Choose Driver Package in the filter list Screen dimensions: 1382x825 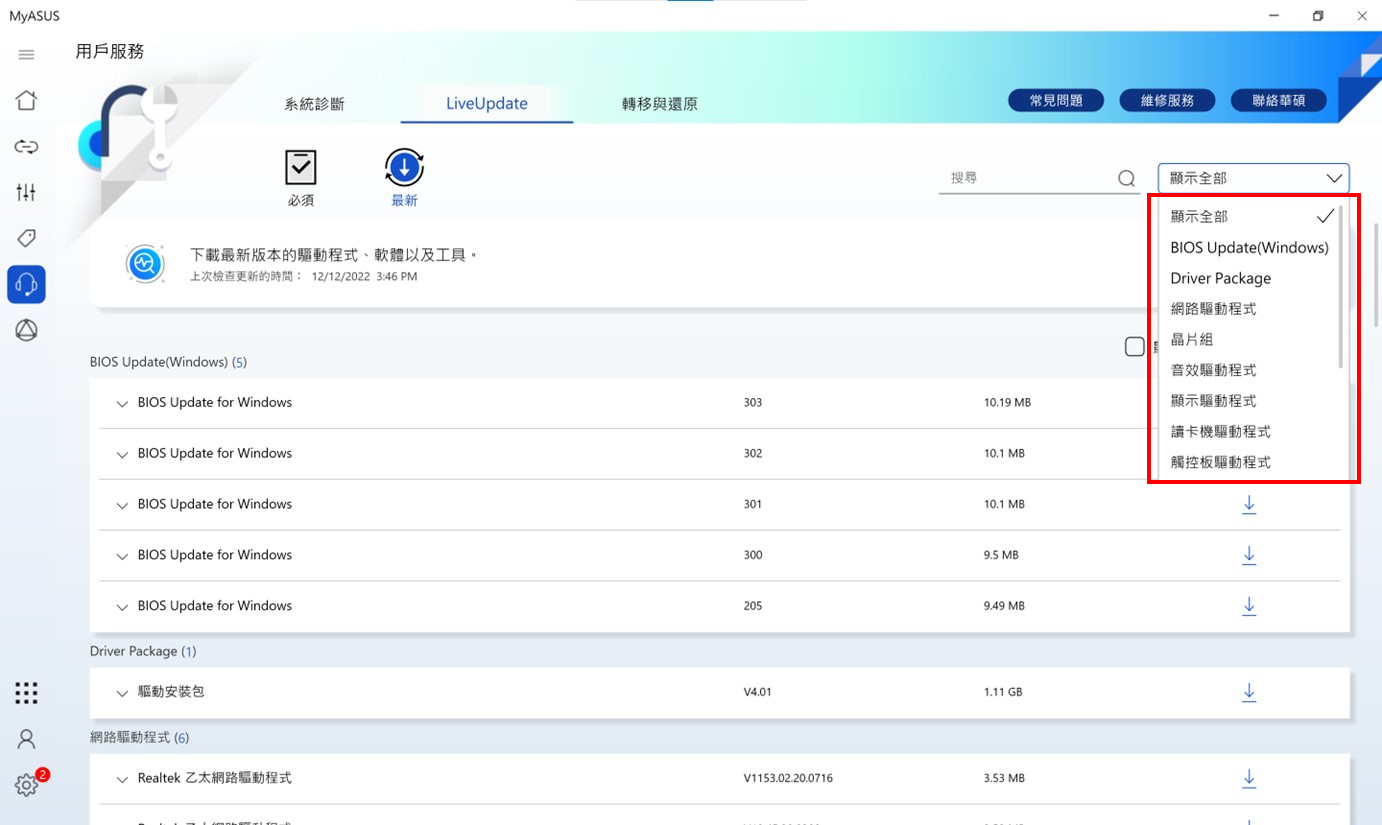click(1250, 278)
